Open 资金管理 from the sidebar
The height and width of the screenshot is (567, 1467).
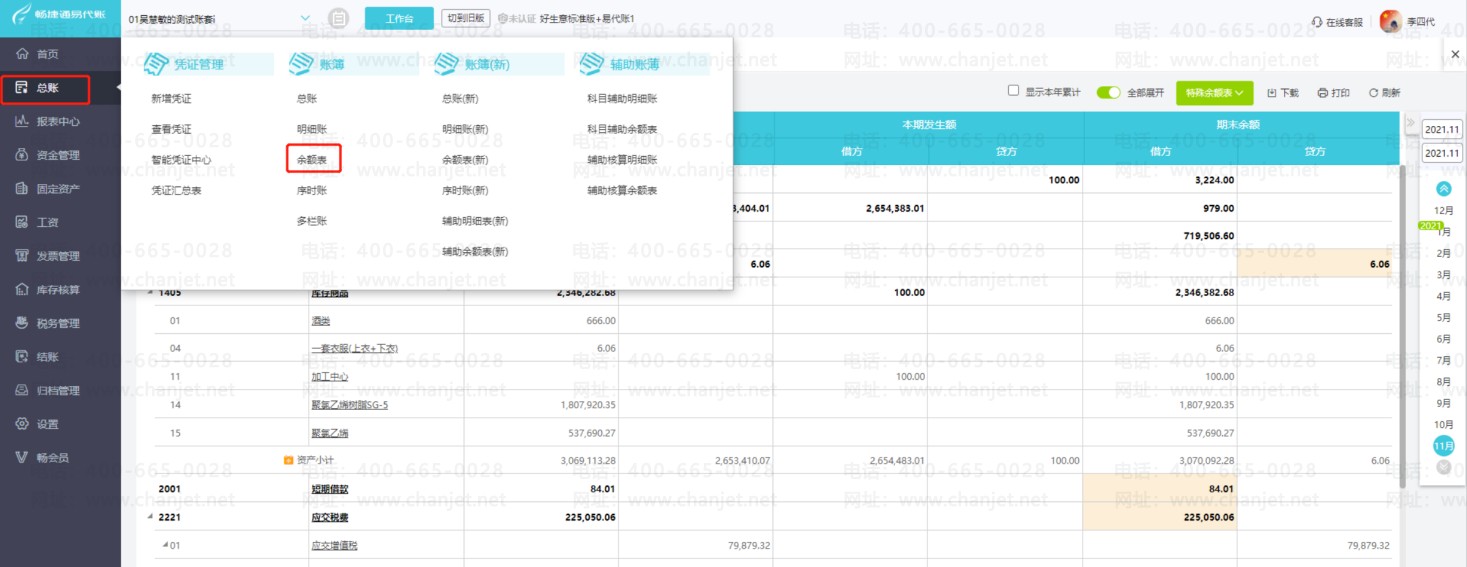[x=60, y=155]
